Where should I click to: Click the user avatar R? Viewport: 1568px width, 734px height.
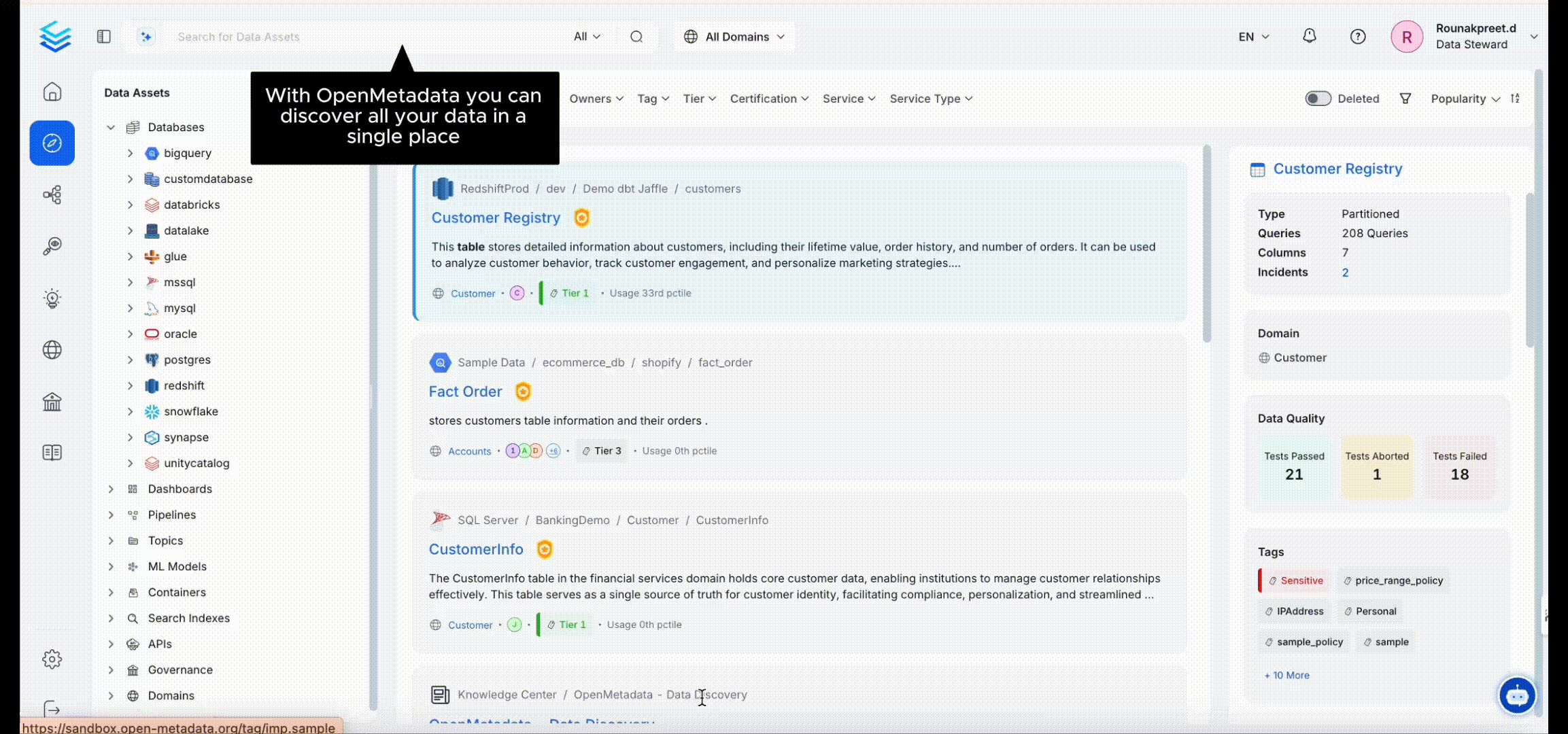(1407, 37)
